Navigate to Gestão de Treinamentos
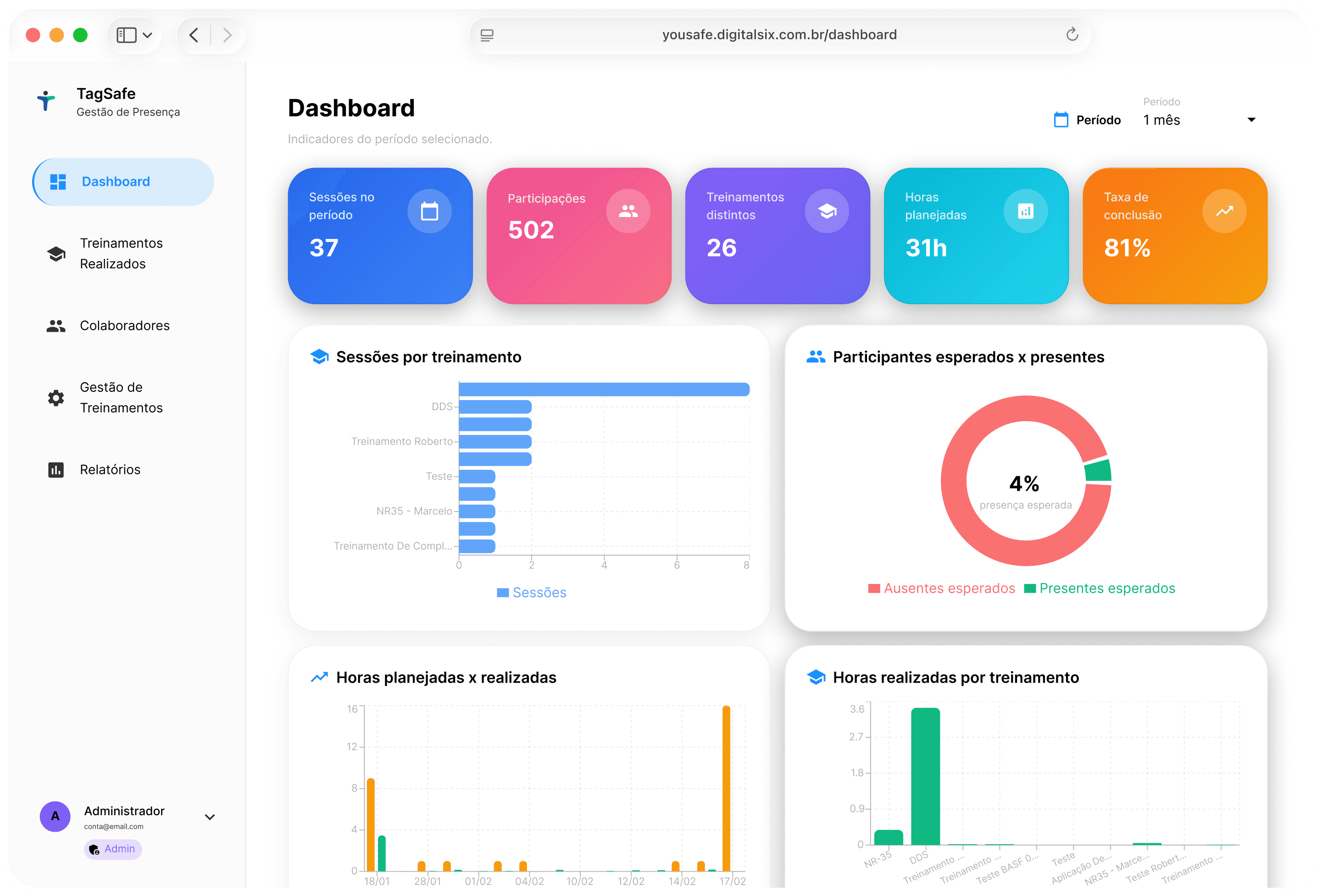The width and height of the screenshot is (1317, 896). pyautogui.click(x=121, y=397)
